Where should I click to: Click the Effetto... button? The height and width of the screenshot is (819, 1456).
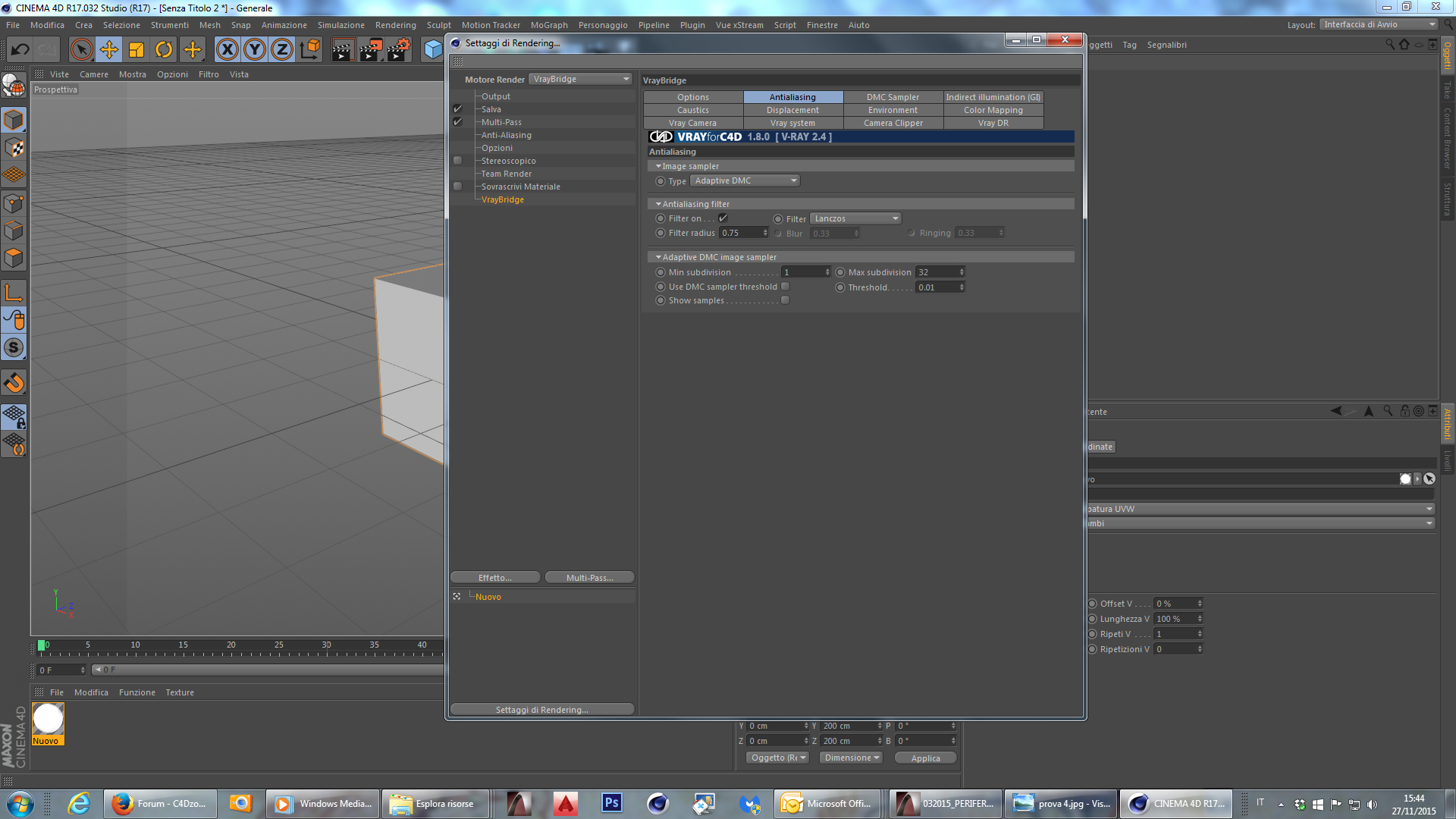[x=495, y=578]
